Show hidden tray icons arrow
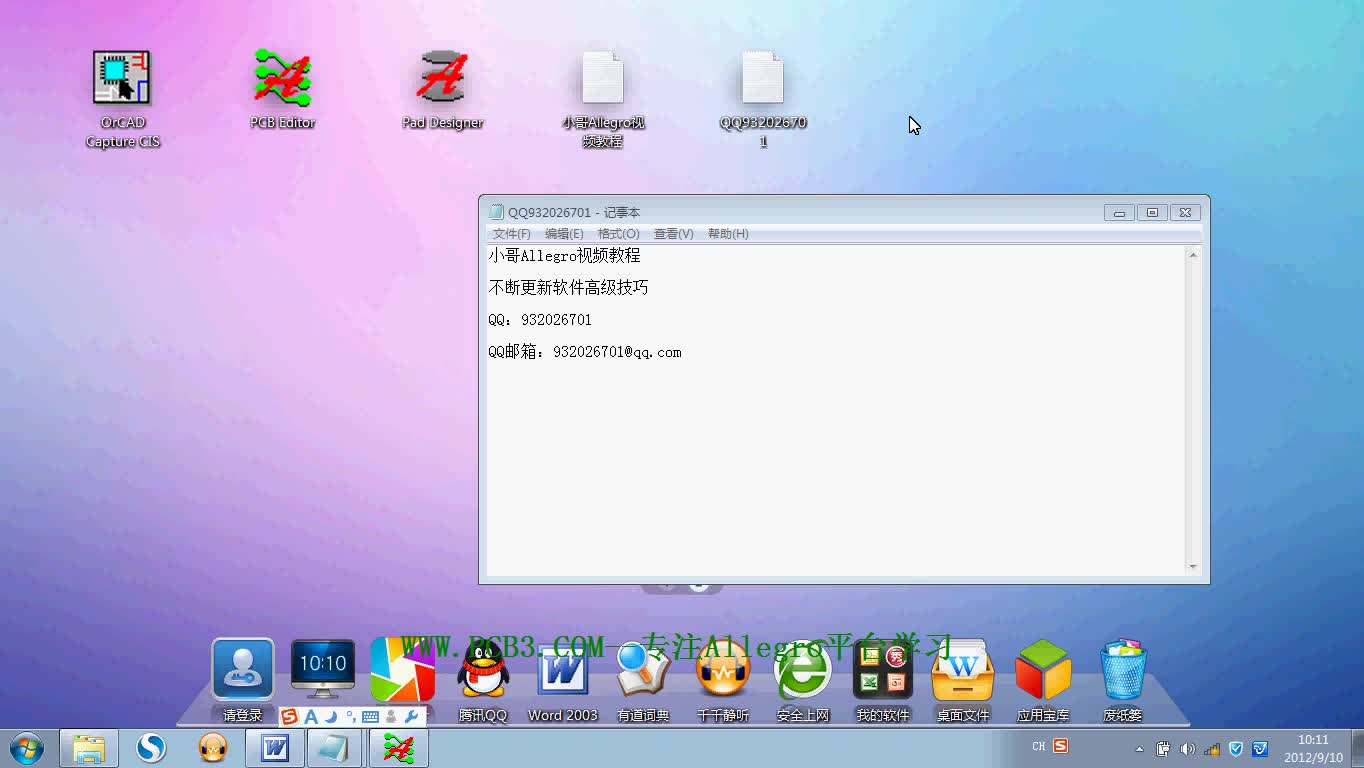This screenshot has height=768, width=1364. [1139, 749]
